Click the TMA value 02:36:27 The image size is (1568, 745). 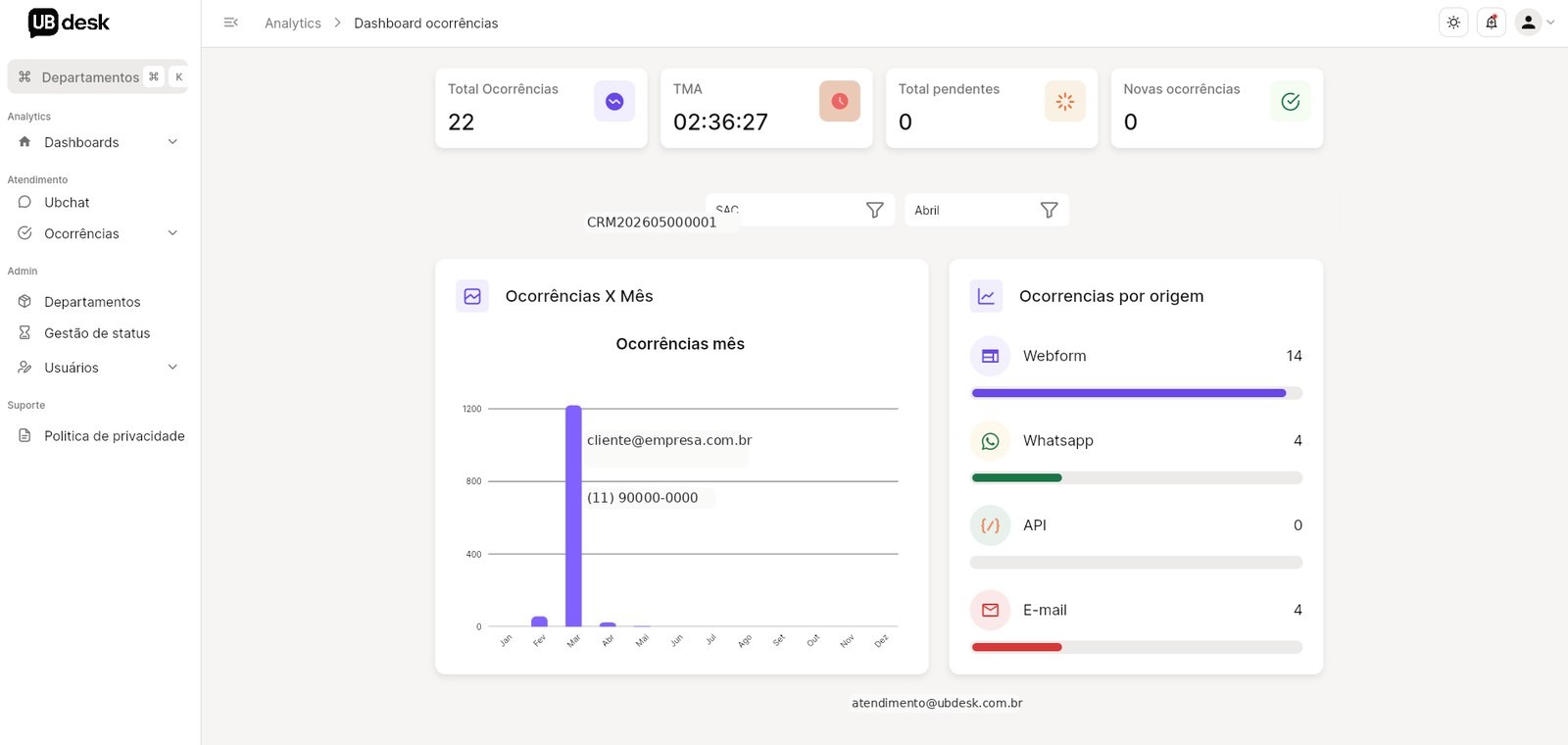(x=720, y=123)
